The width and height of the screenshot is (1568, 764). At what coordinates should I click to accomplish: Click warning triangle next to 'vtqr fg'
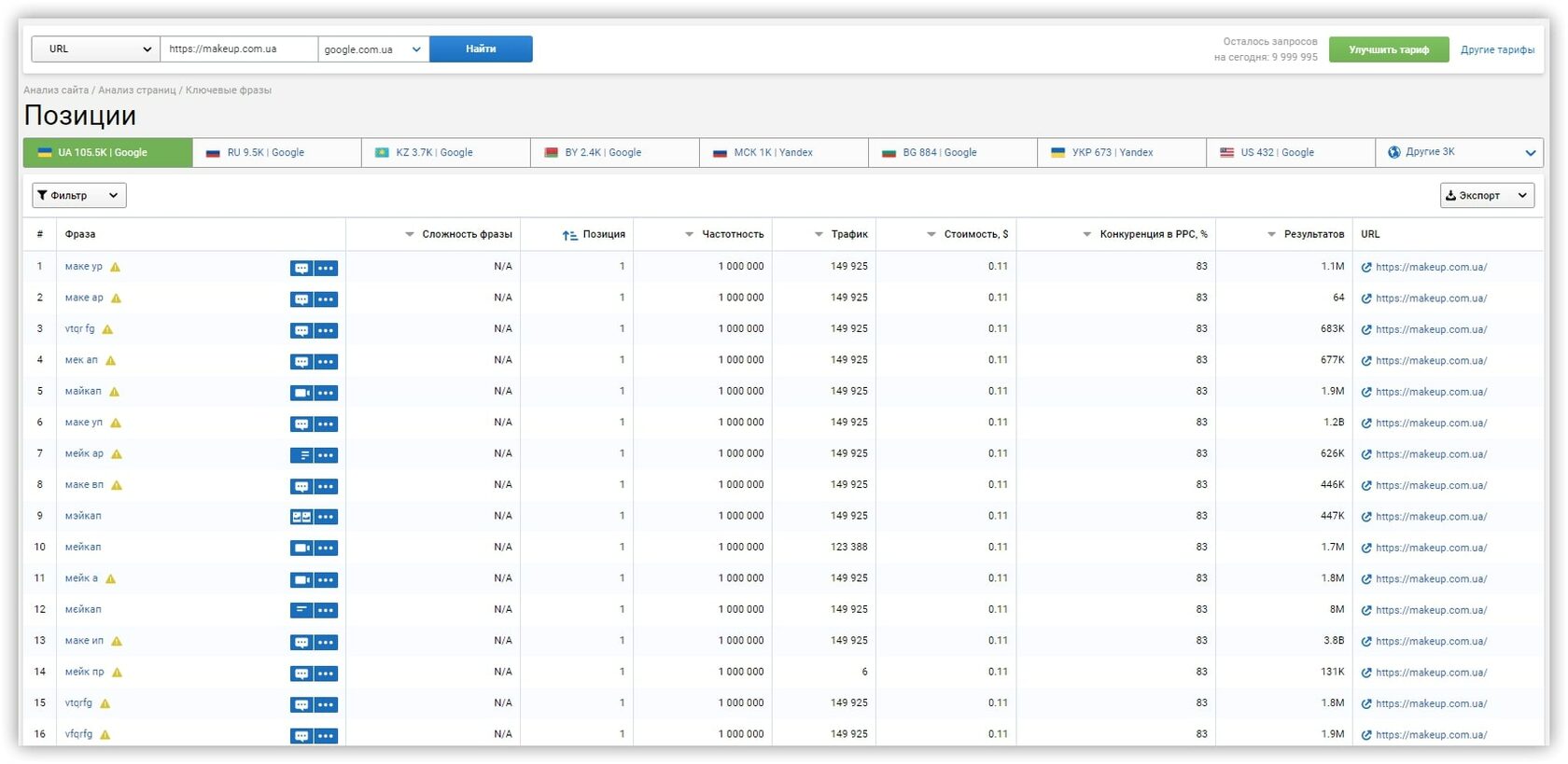[x=107, y=329]
